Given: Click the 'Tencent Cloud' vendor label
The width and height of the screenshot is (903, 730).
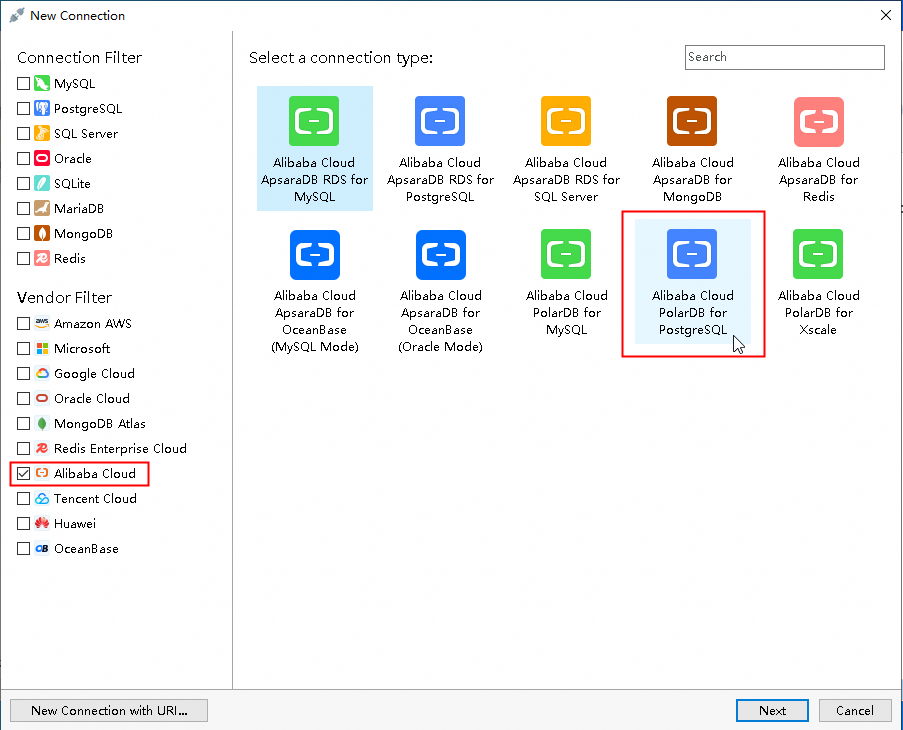Looking at the screenshot, I should click(95, 499).
